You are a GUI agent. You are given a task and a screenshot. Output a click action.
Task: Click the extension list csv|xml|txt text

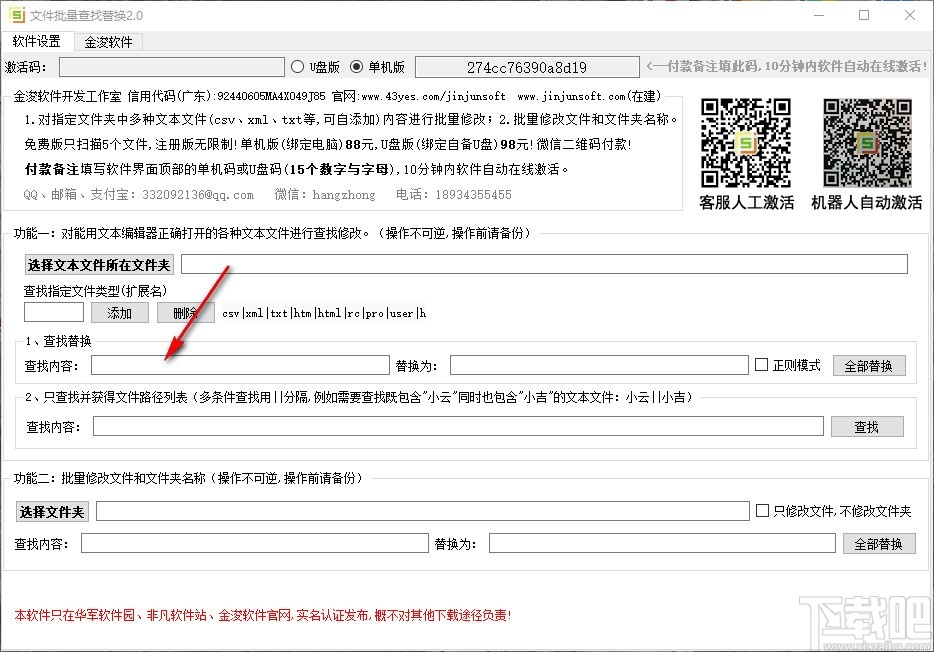[324, 313]
